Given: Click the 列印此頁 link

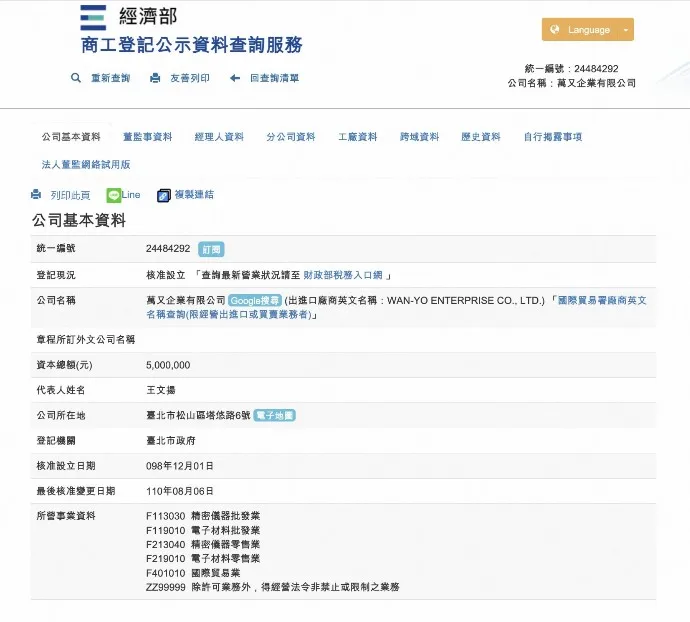Looking at the screenshot, I should [70, 195].
